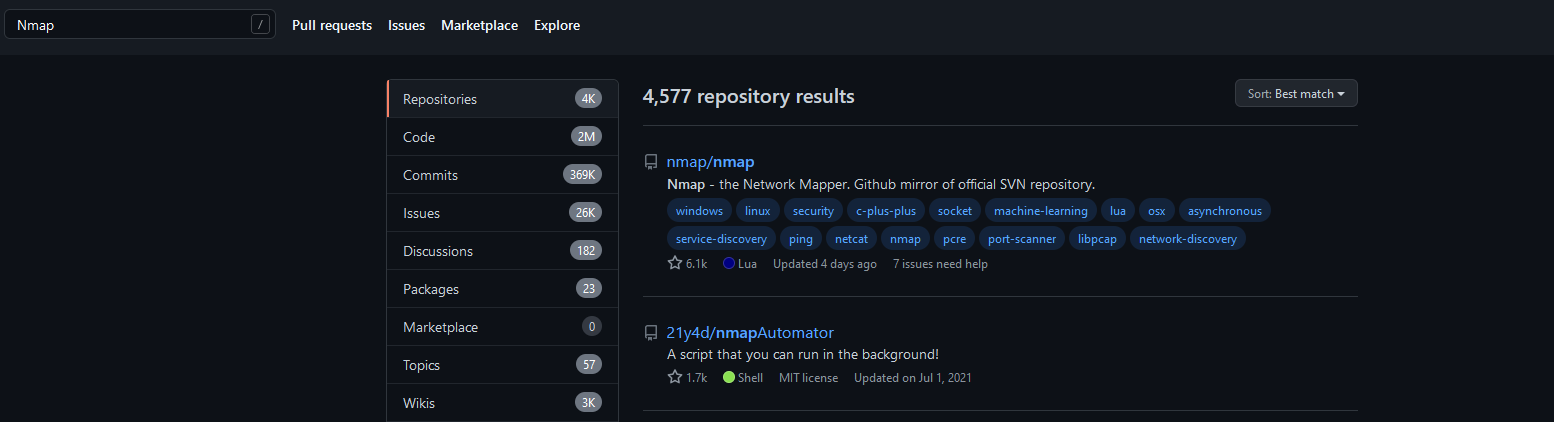Click the MIT license text
1554x422 pixels.
[809, 378]
